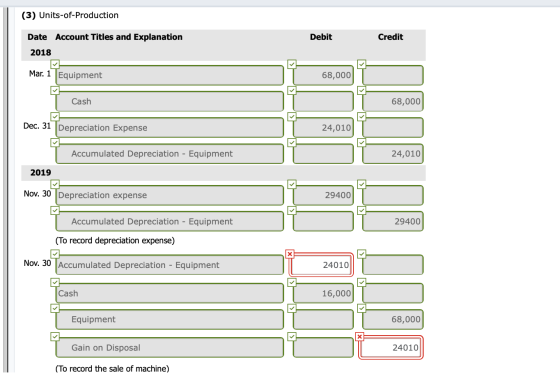Click the check icon above the 24,010 debit
560x379 pixels.
pos(292,116)
